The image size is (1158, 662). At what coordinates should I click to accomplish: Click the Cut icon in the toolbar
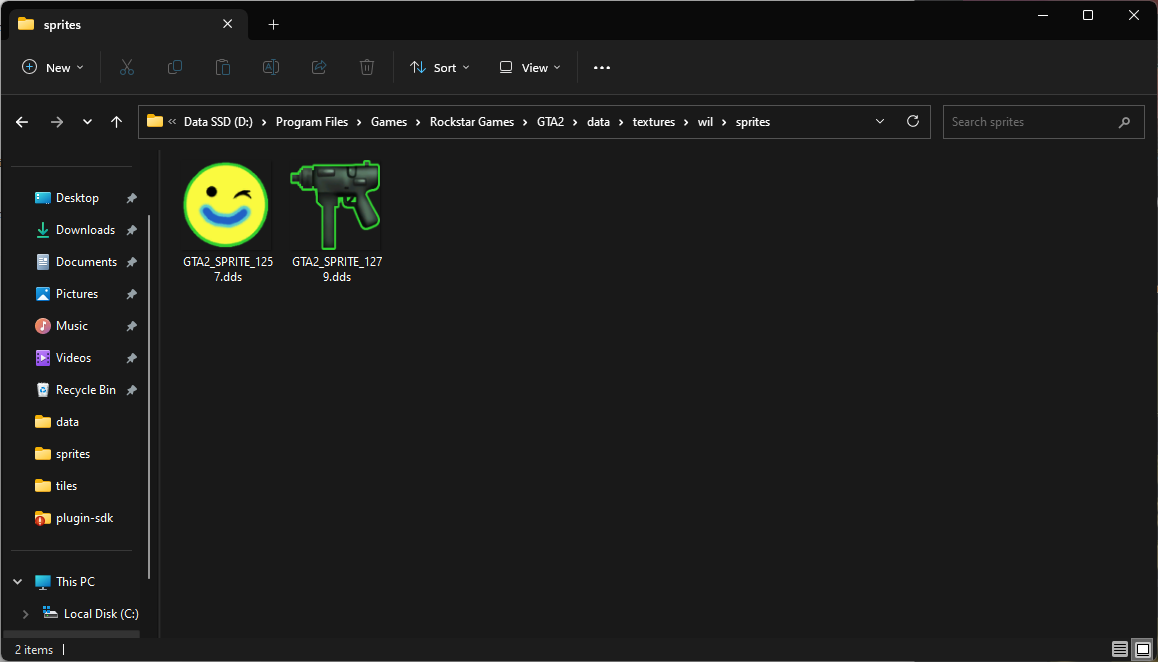click(x=127, y=67)
